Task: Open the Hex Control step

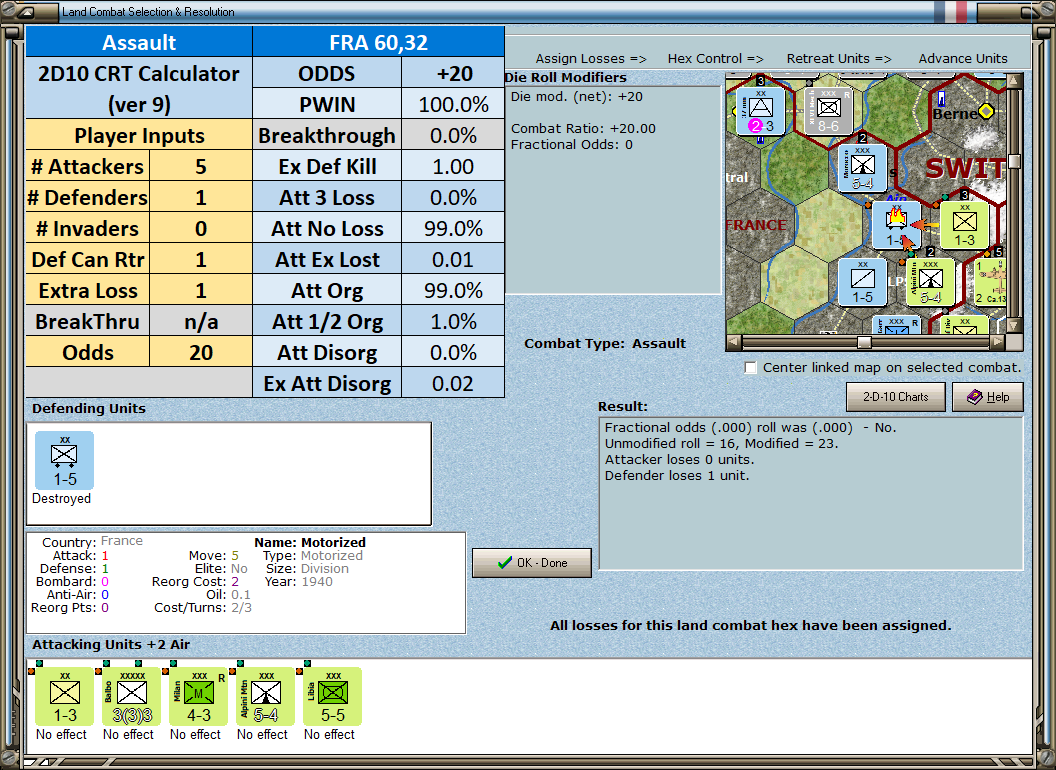Action: (715, 59)
